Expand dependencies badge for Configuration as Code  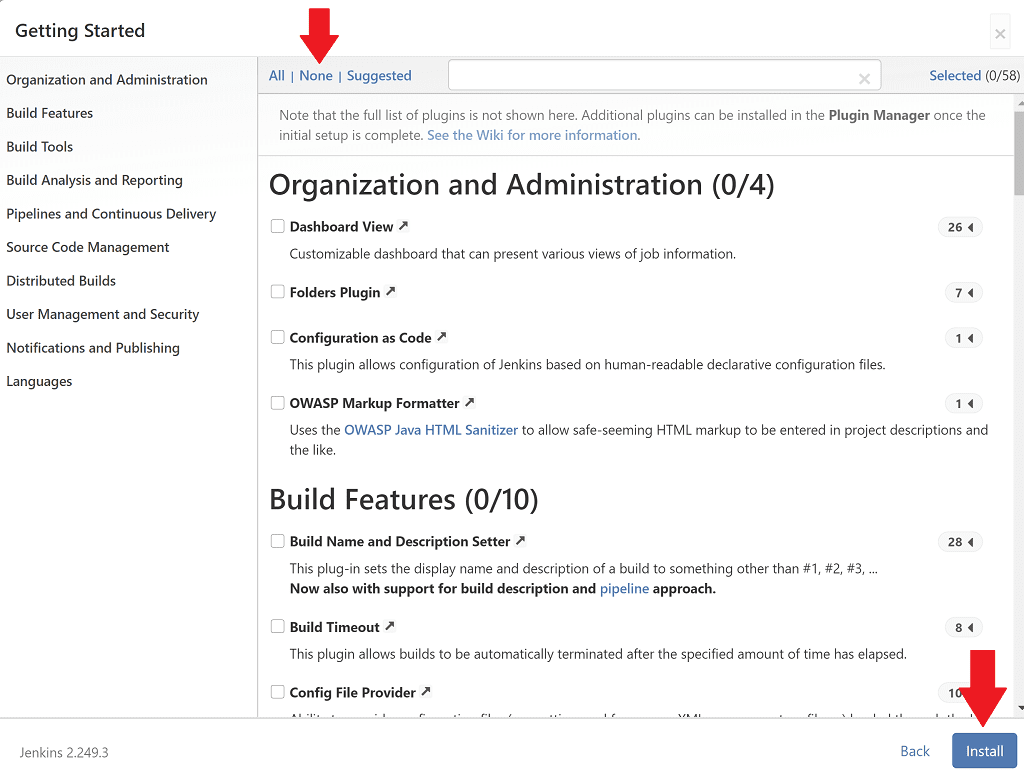pyautogui.click(x=962, y=338)
